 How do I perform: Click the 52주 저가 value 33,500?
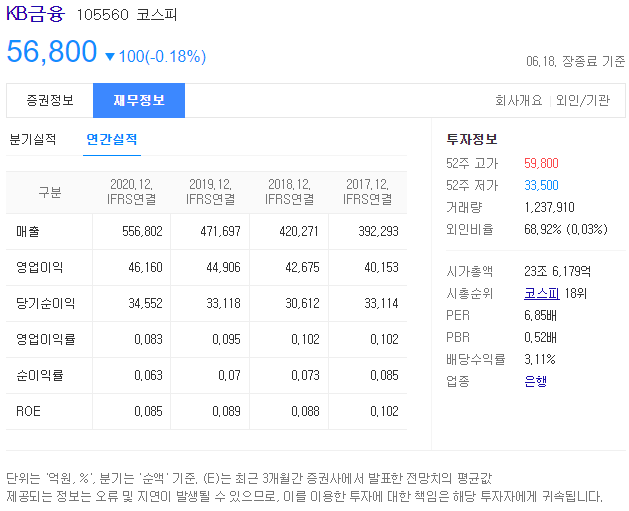[x=542, y=185]
